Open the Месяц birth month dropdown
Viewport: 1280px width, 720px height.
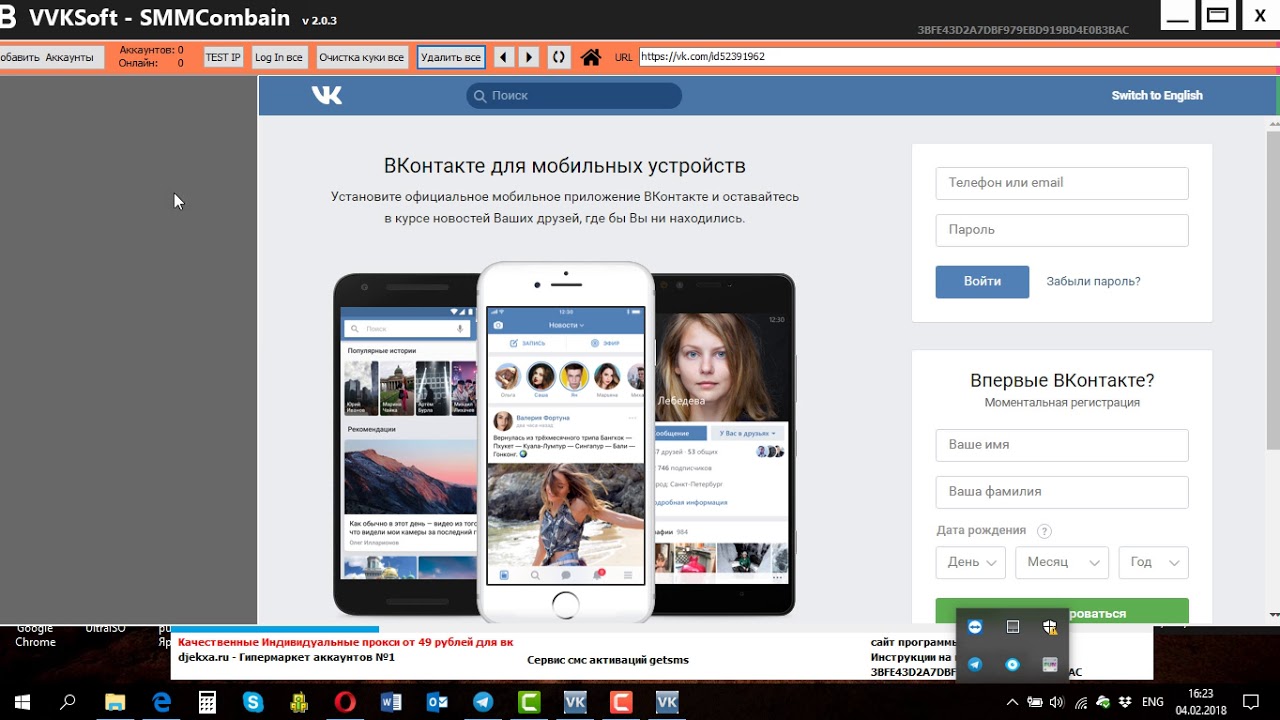[x=1062, y=562]
